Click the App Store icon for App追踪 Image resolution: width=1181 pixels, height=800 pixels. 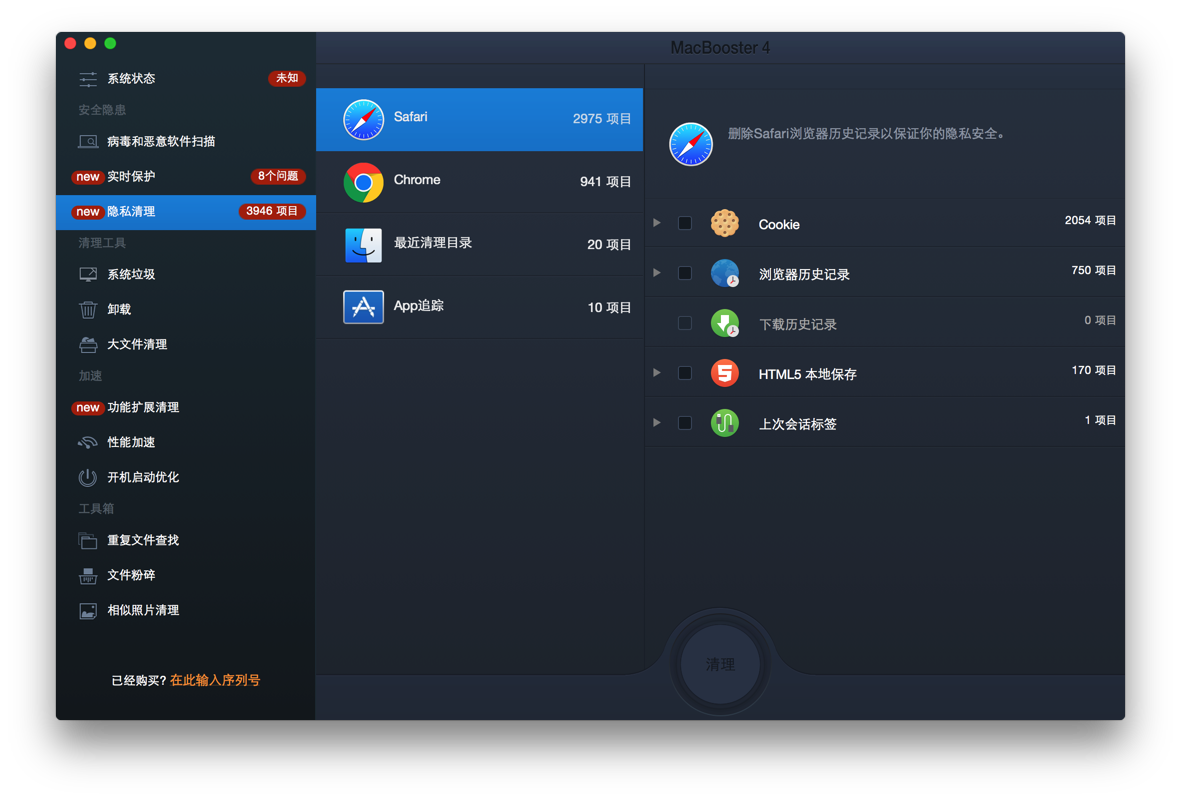(x=363, y=307)
